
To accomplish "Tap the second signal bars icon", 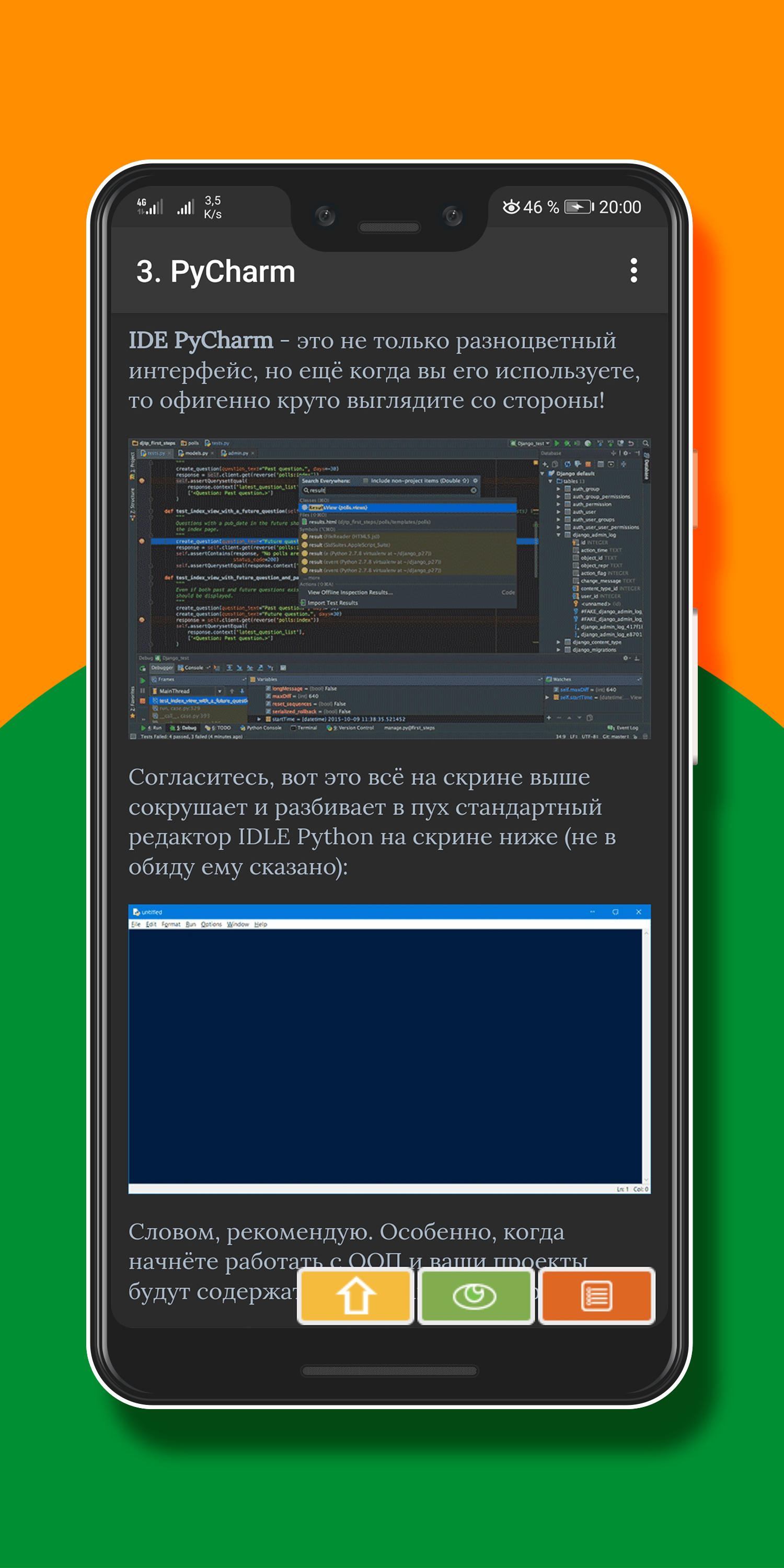I will tap(186, 207).
